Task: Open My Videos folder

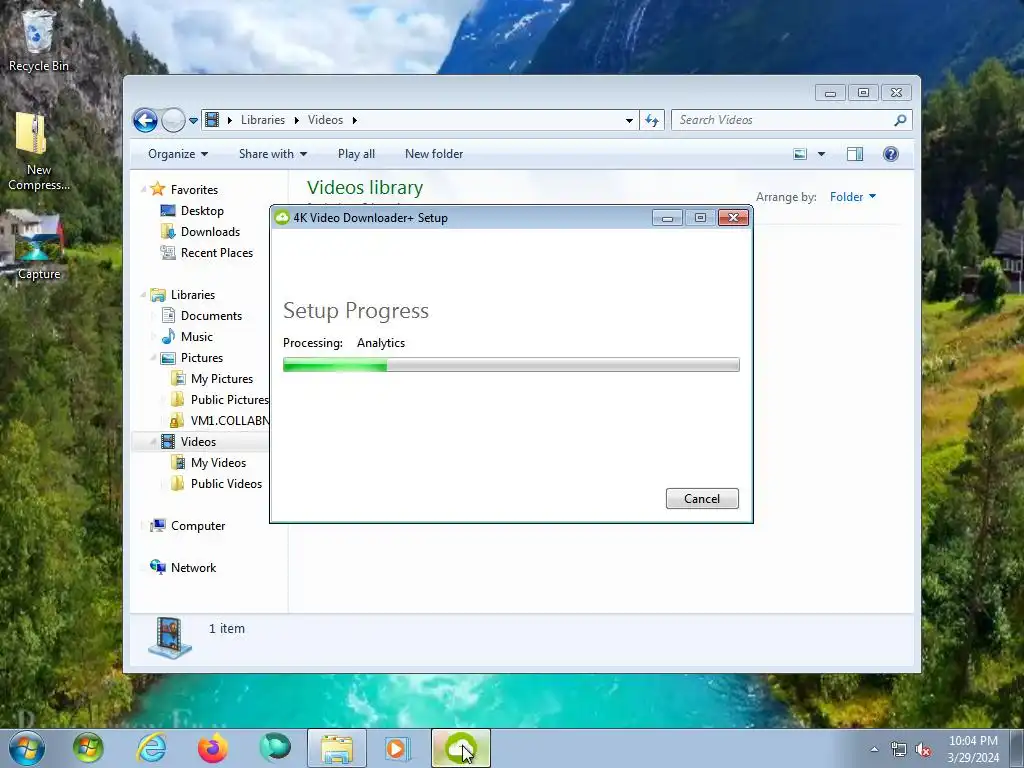Action: pyautogui.click(x=218, y=463)
